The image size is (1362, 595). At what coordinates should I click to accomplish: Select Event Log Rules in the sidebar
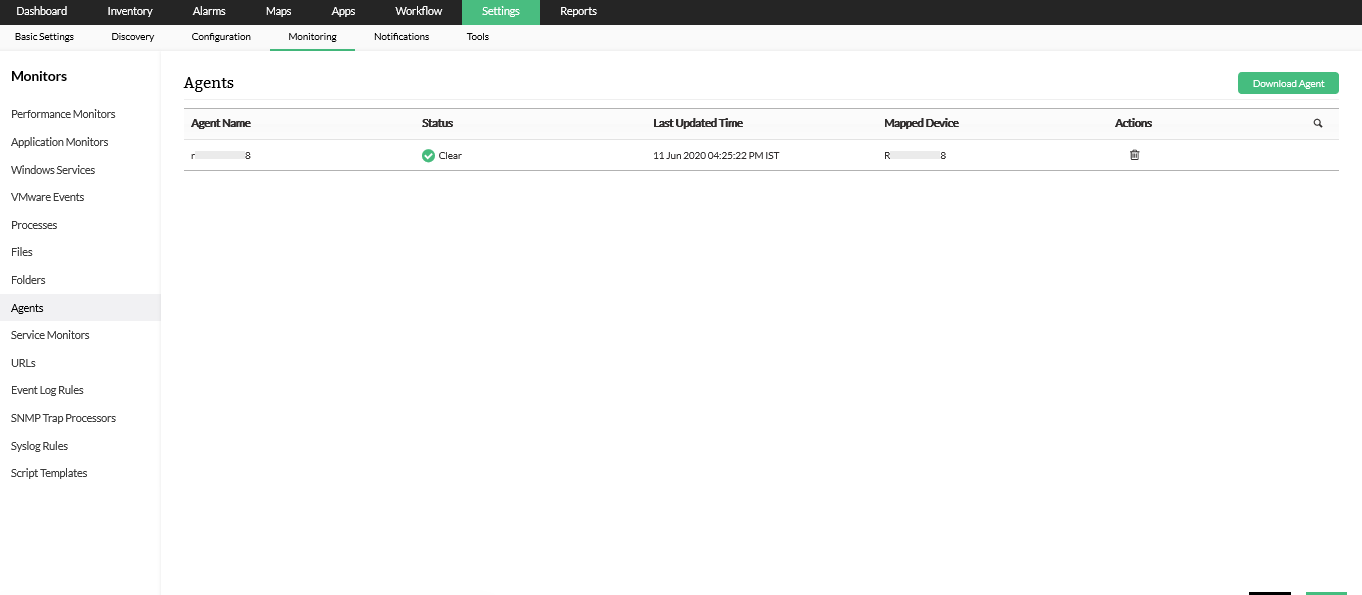click(47, 390)
